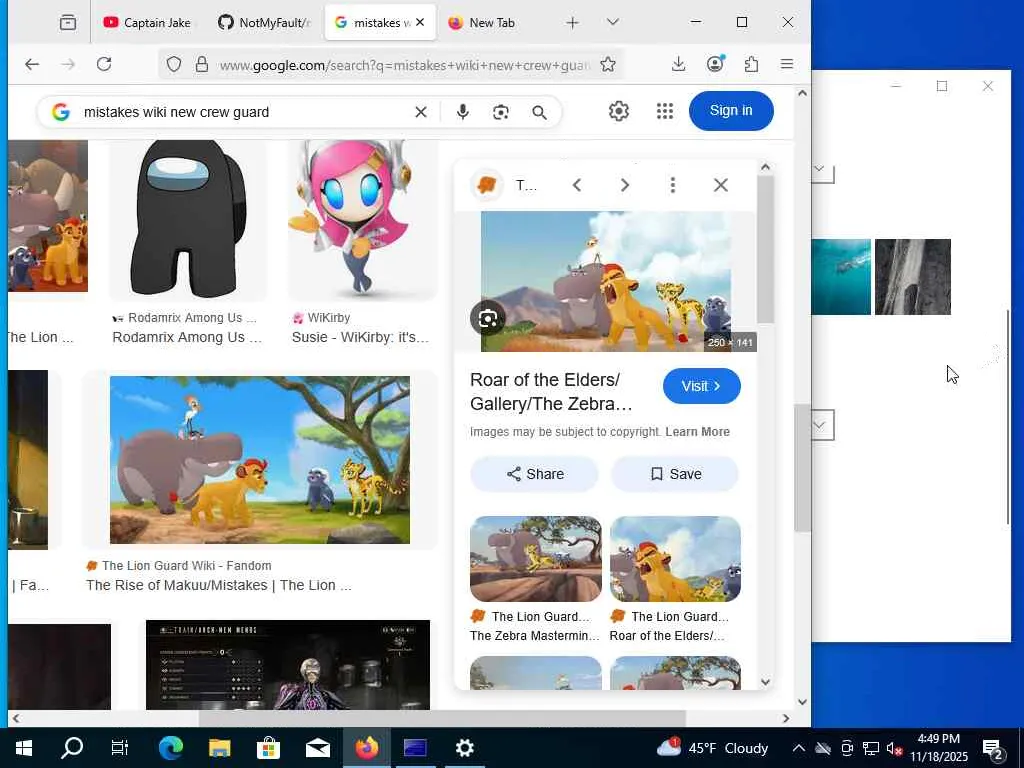Viewport: 1024px width, 768px height.
Task: Reload the current Google search page
Action: pos(104,64)
